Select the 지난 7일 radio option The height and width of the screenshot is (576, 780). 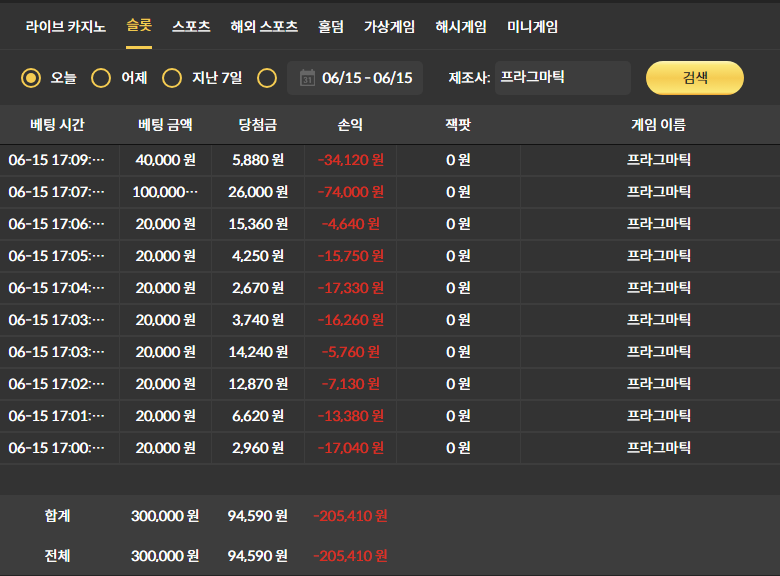pos(172,78)
